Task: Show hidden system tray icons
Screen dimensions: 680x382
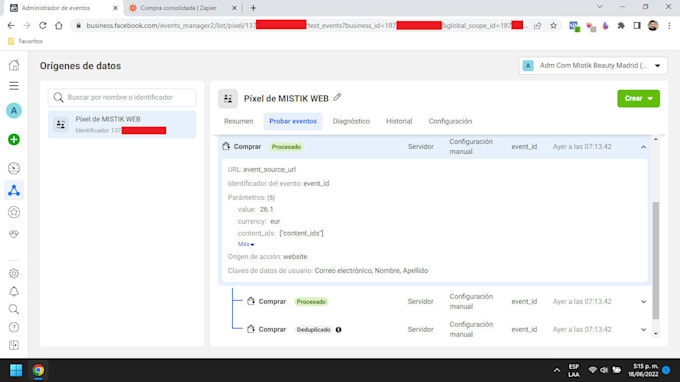Action: 556,370
